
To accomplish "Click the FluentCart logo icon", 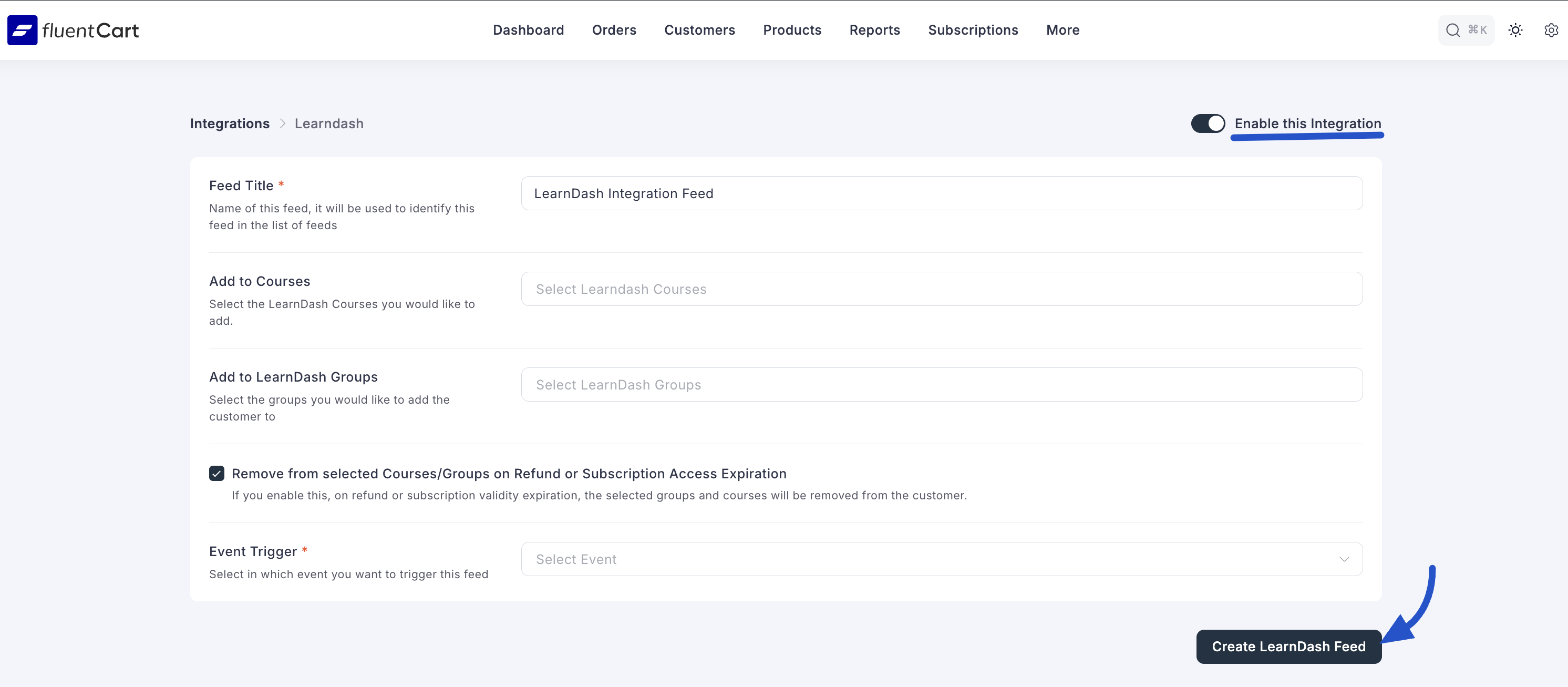I will coord(22,30).
